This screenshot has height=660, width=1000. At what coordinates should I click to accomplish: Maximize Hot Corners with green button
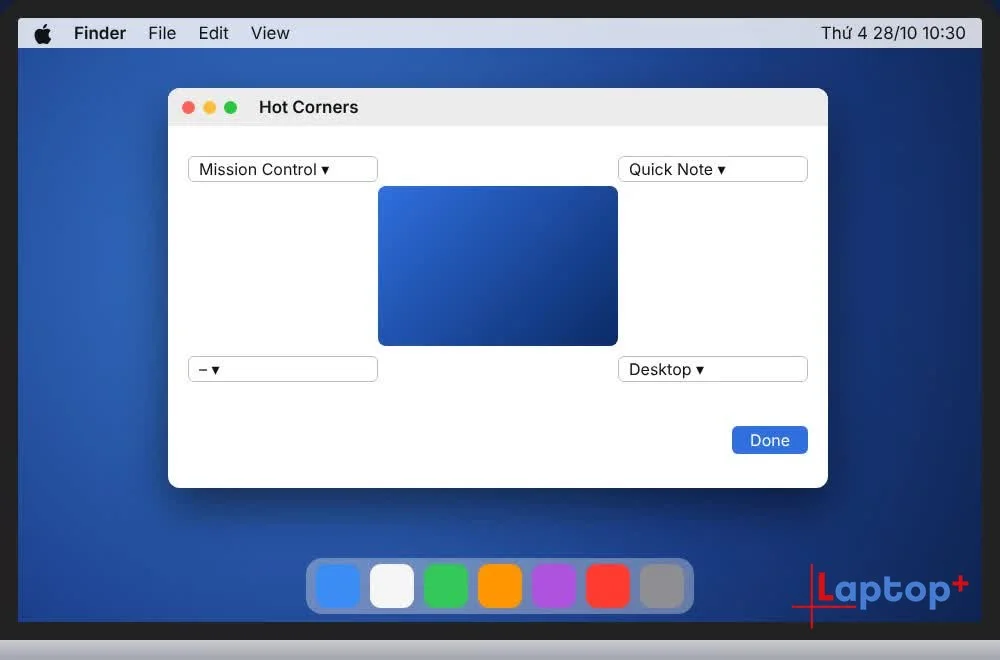click(x=231, y=108)
